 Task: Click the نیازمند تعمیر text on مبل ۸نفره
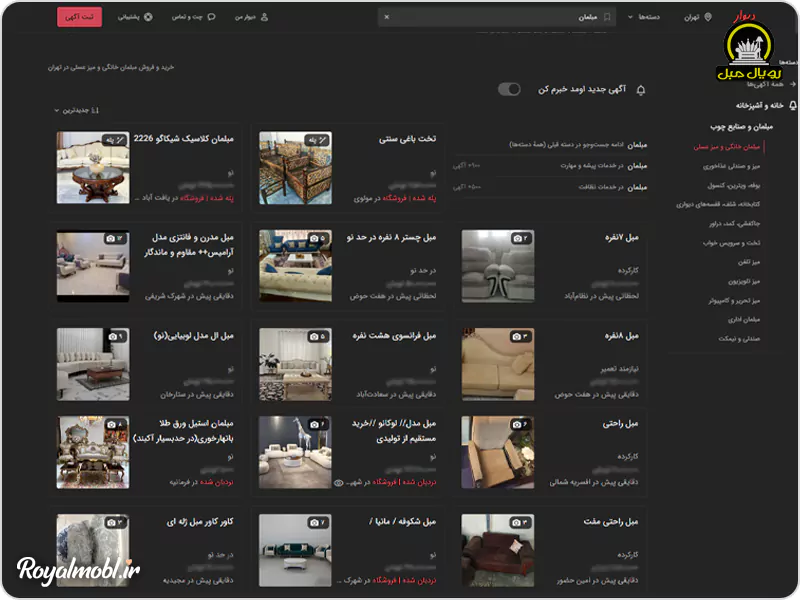[620, 369]
